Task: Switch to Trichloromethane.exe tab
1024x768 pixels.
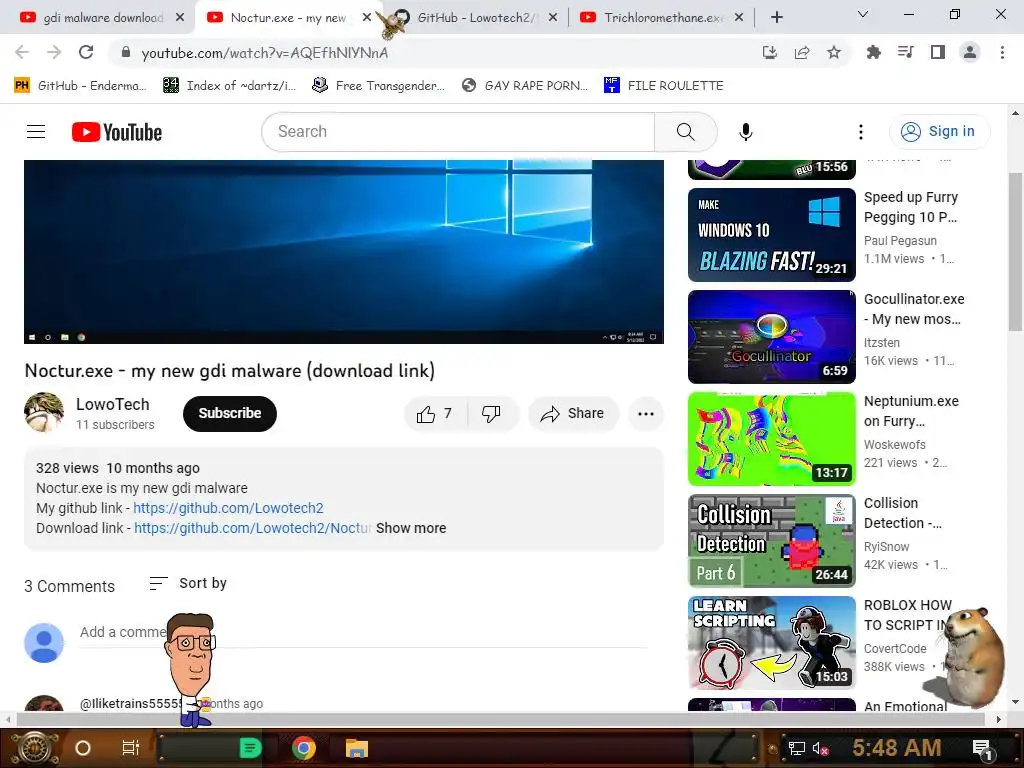Action: (662, 18)
